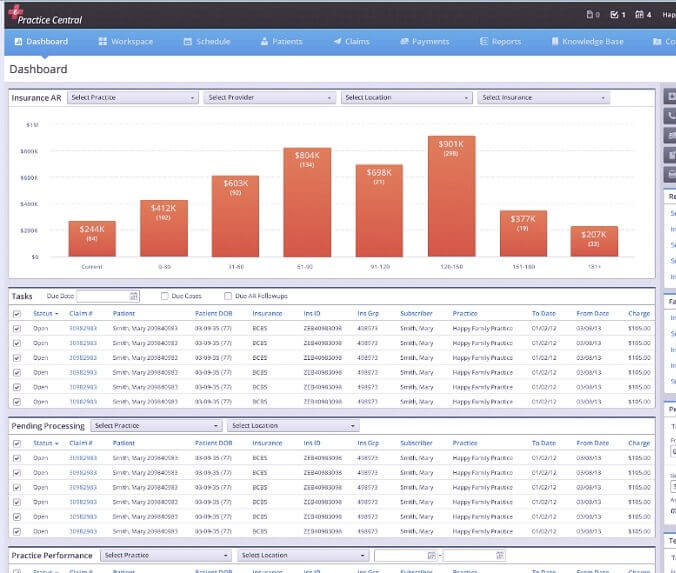Uncheck the select-all checkbox in Tasks header
676x573 pixels.
(16, 314)
